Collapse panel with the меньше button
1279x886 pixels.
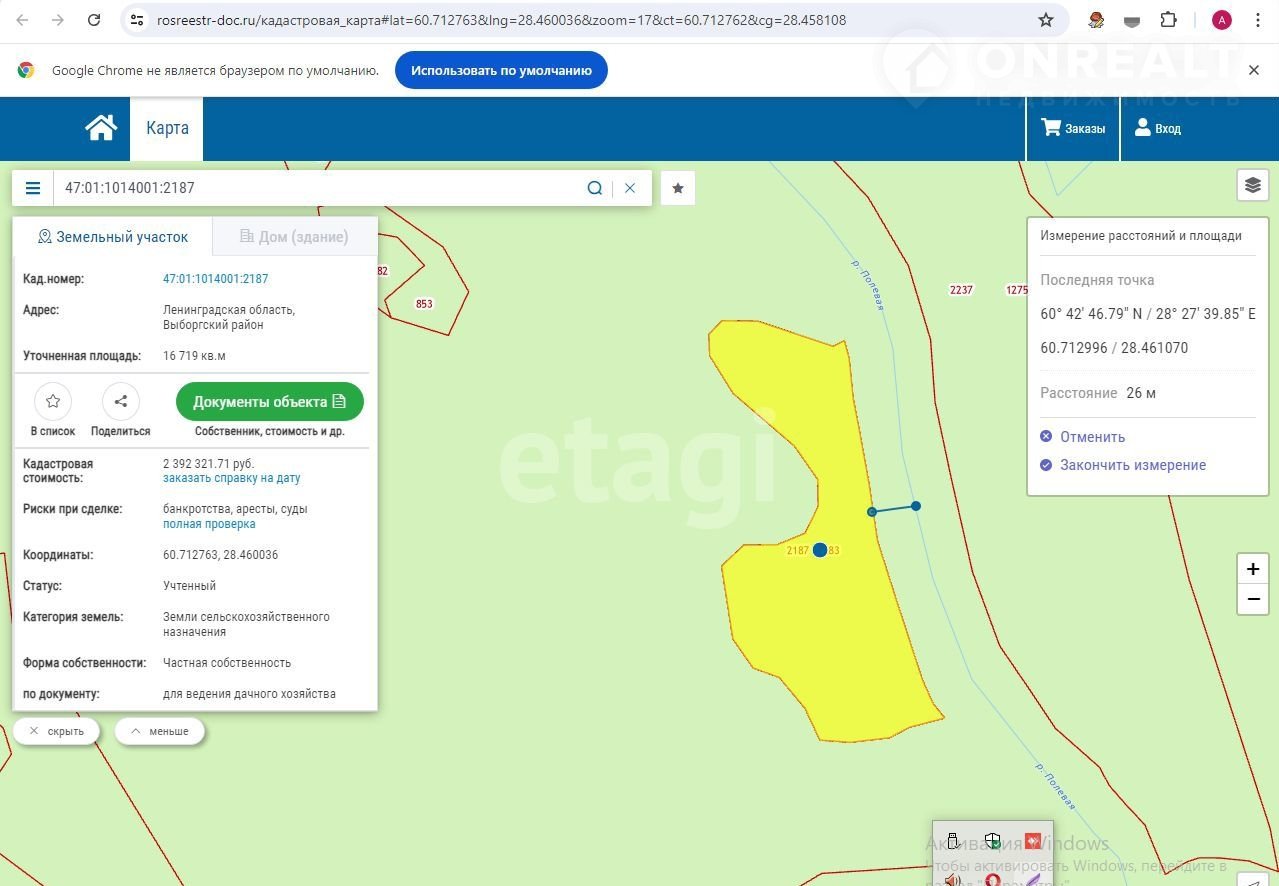tap(159, 731)
